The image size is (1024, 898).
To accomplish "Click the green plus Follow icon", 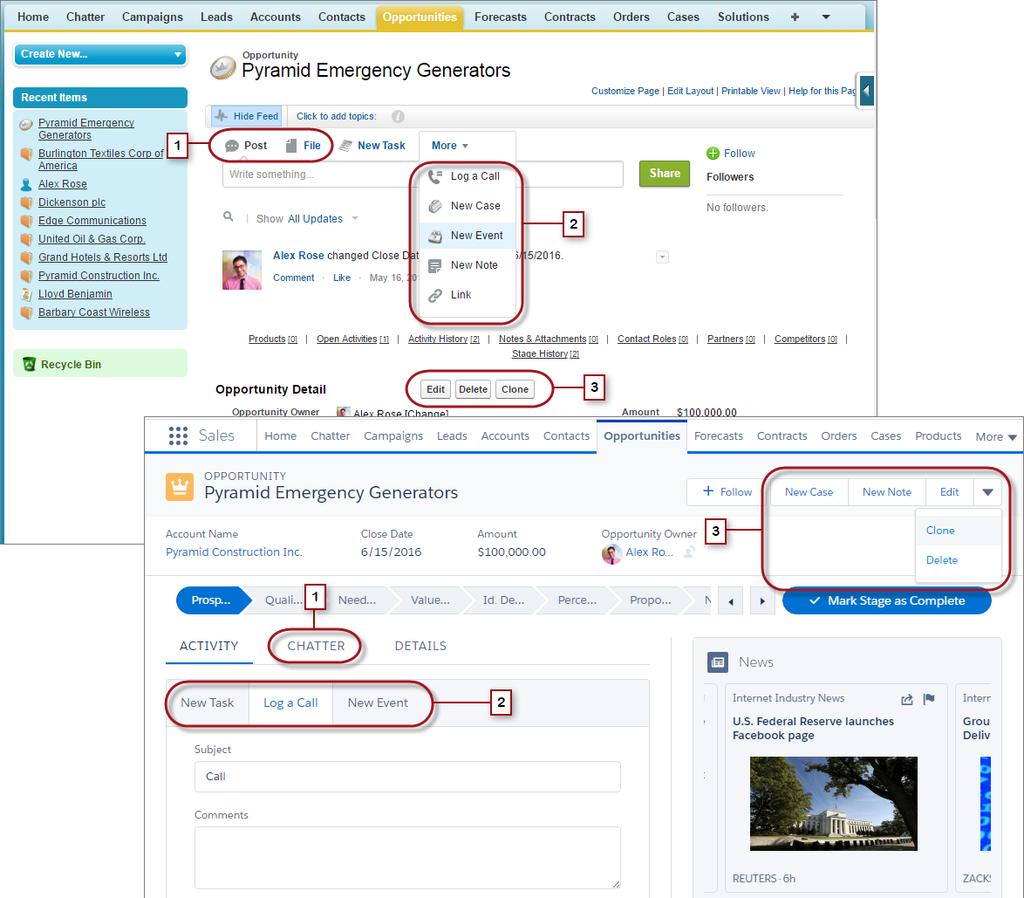I will (x=713, y=153).
